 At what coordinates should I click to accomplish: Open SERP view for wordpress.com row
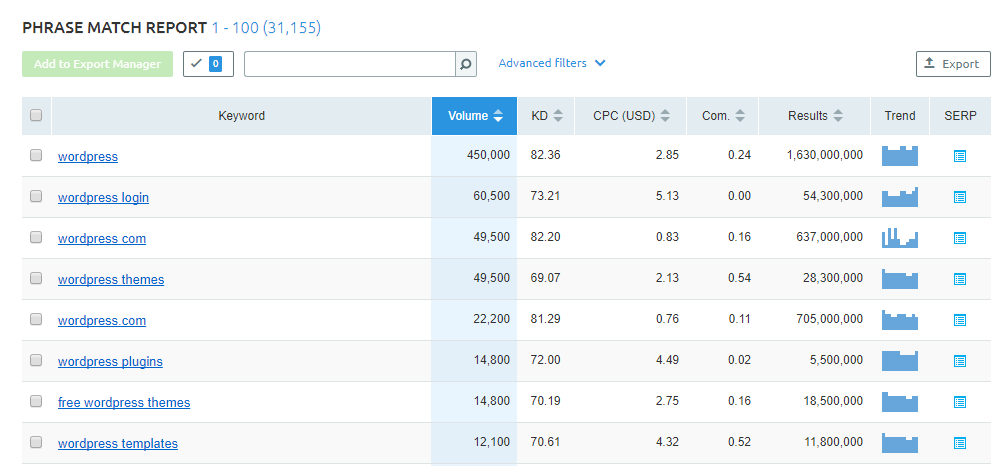pyautogui.click(x=960, y=320)
